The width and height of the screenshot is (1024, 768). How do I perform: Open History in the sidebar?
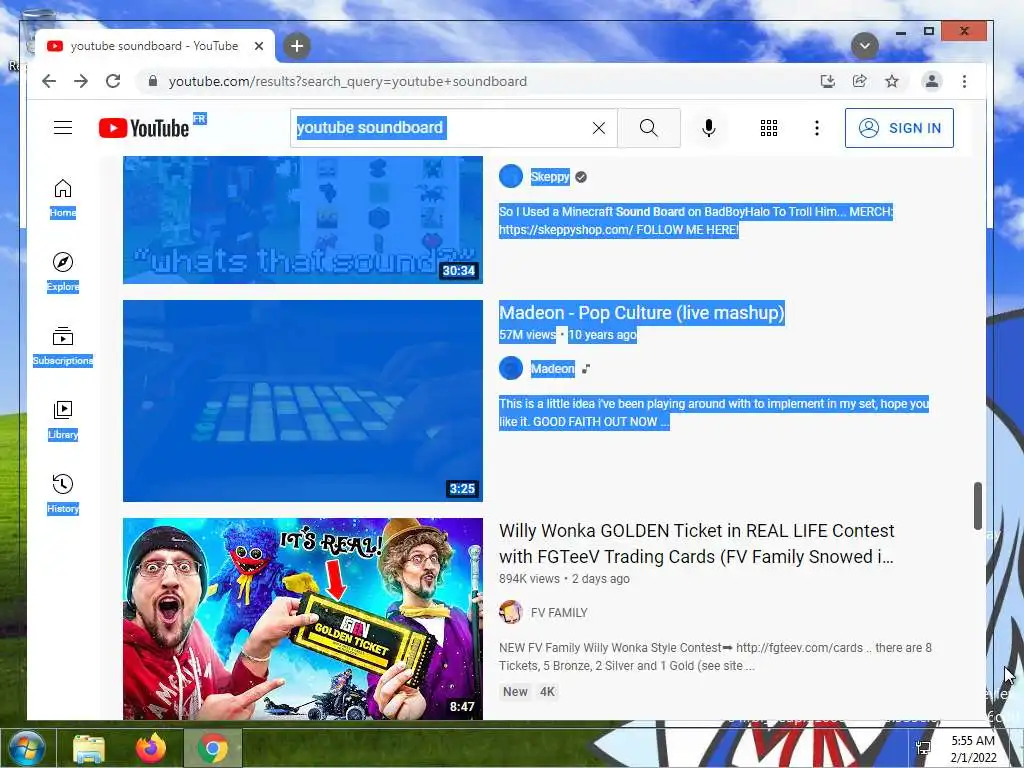(63, 494)
